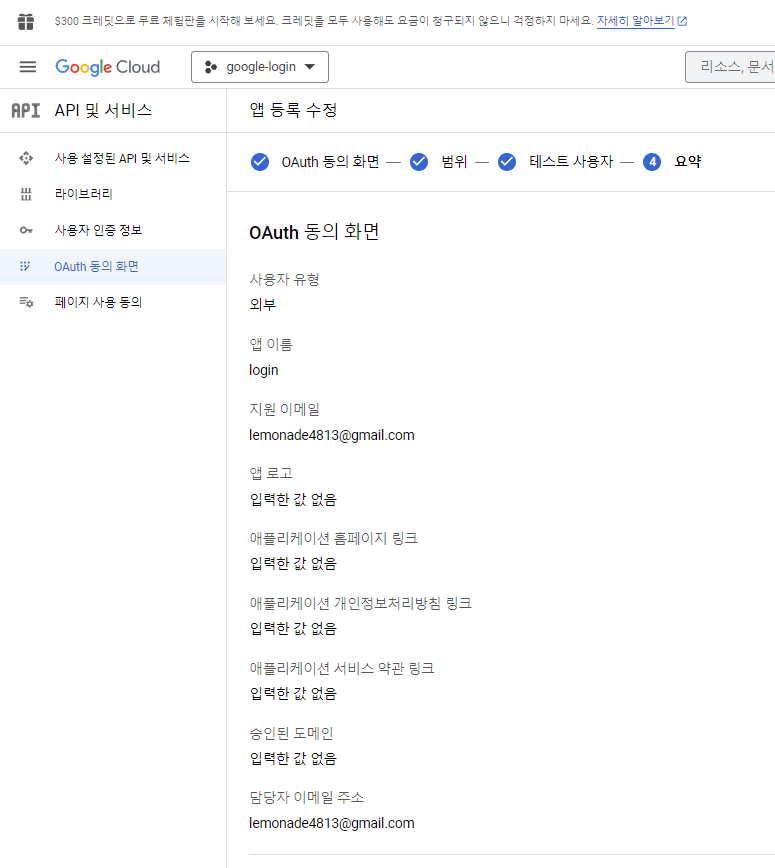Go to the 범위 step

click(454, 162)
